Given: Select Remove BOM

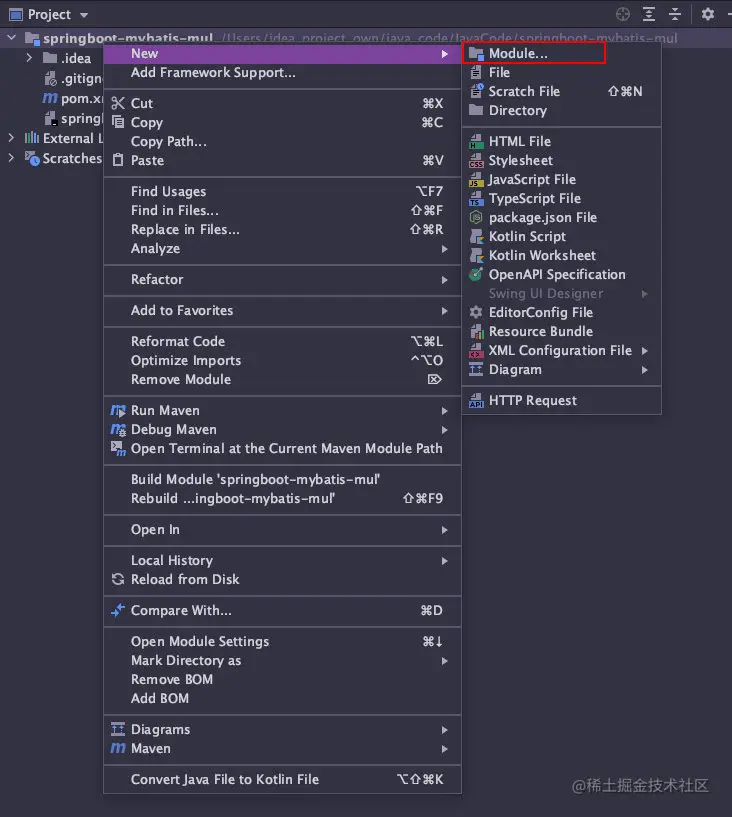Looking at the screenshot, I should [x=282, y=679].
